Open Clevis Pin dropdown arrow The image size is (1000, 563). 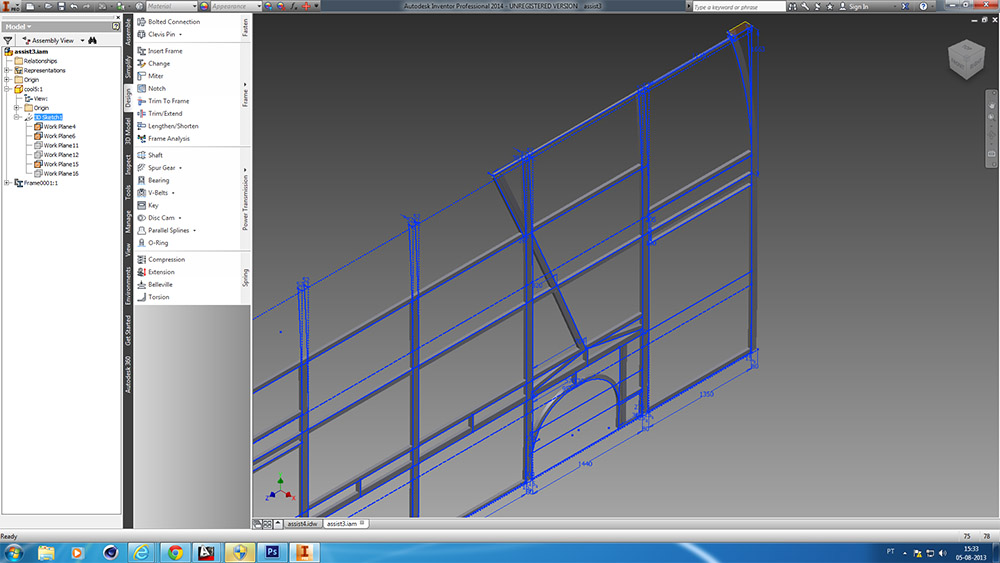180,34
